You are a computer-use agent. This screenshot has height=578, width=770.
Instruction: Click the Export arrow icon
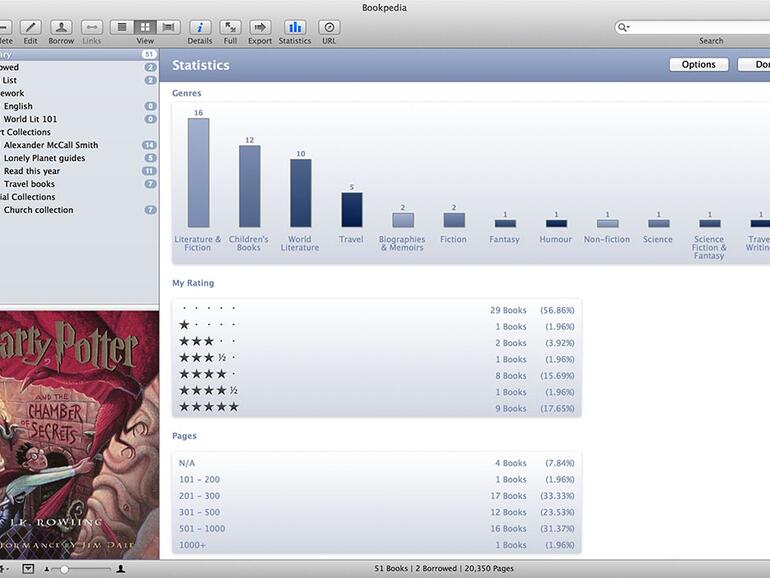pyautogui.click(x=260, y=27)
